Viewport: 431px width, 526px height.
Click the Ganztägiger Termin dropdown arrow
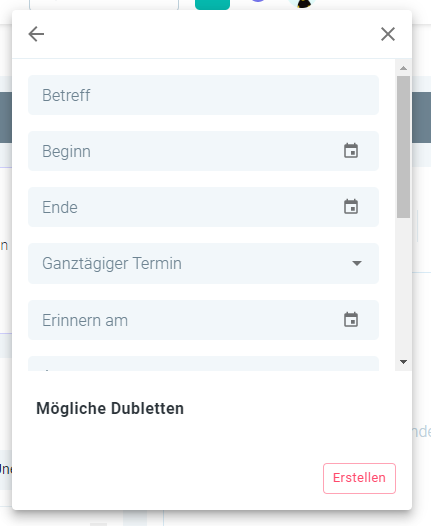(357, 263)
